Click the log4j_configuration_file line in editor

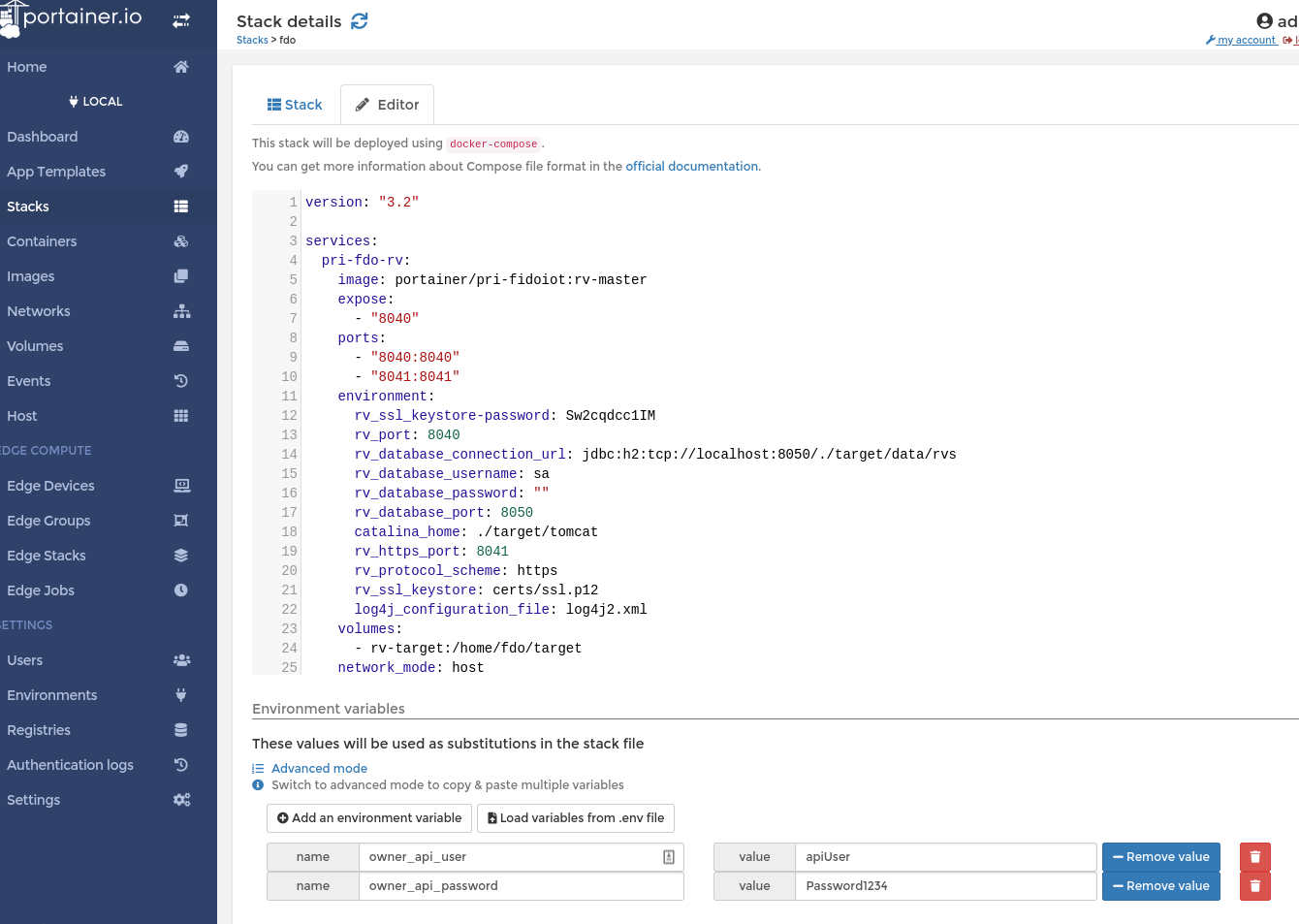pos(500,610)
